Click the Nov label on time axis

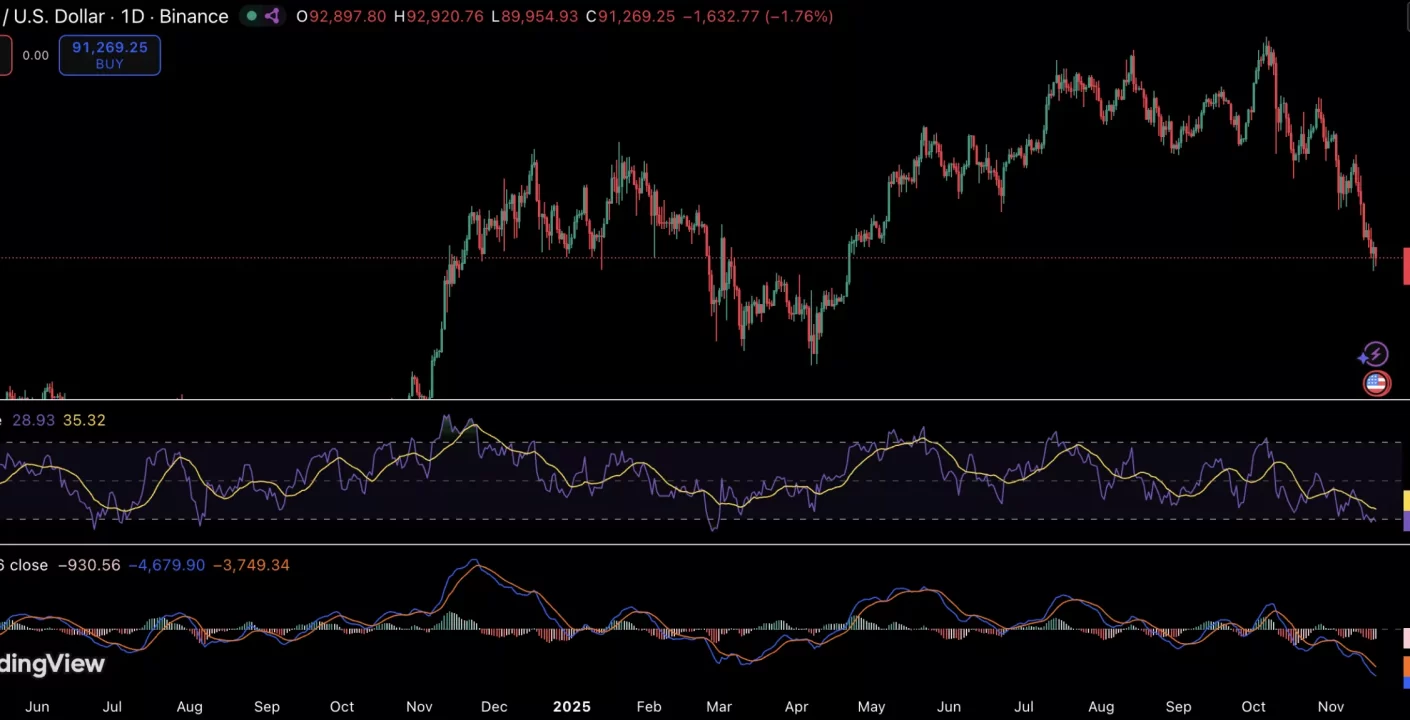(x=1330, y=706)
